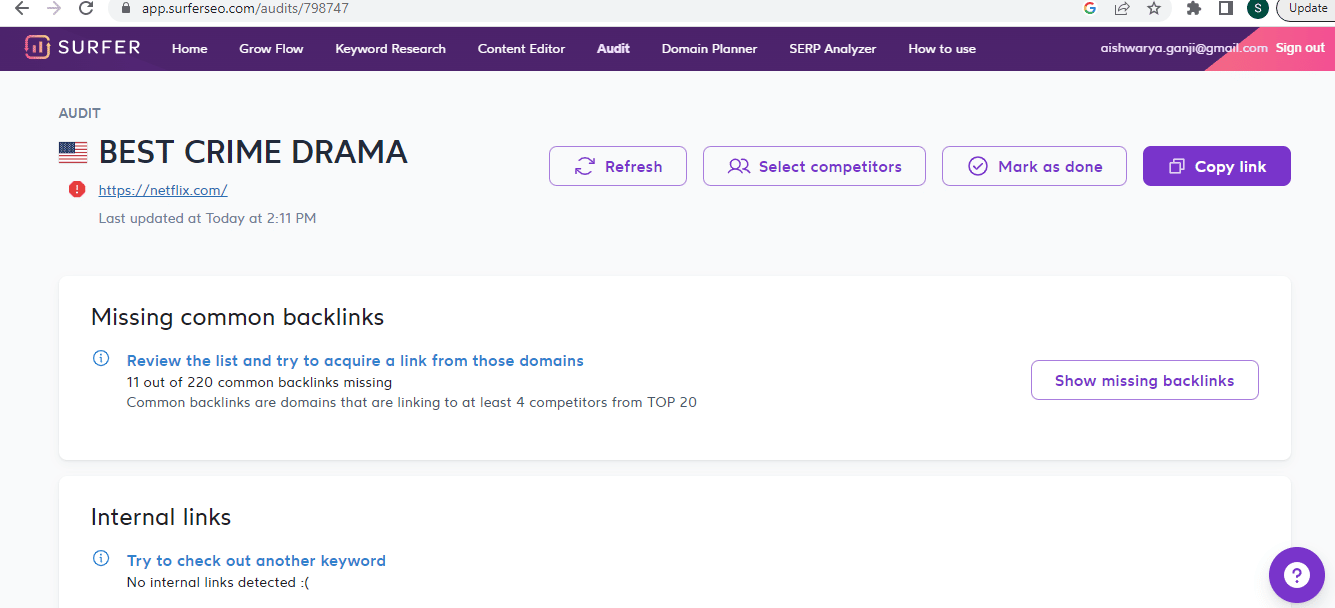Open the https://netflix.com/ link

[x=163, y=190]
